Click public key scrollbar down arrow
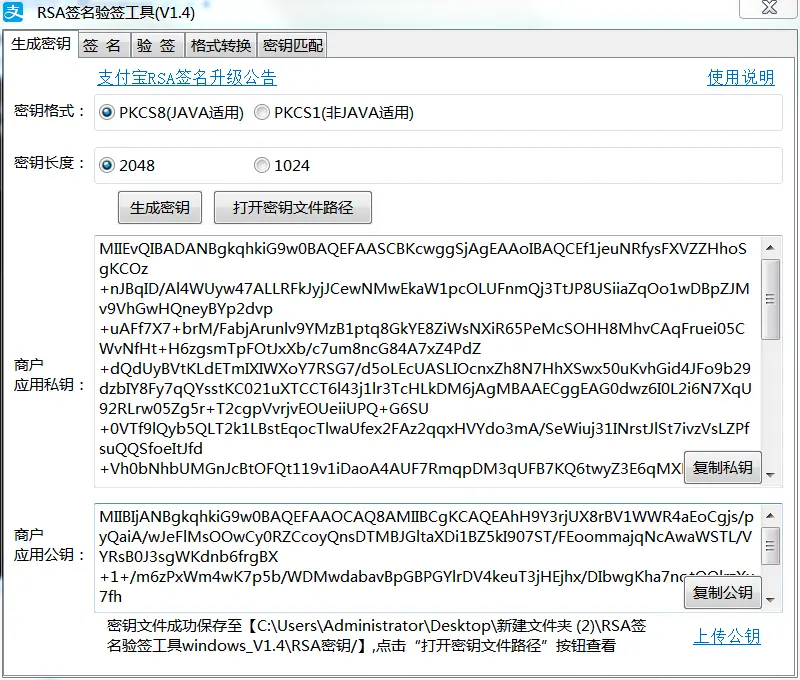This screenshot has width=800, height=680. 770,600
